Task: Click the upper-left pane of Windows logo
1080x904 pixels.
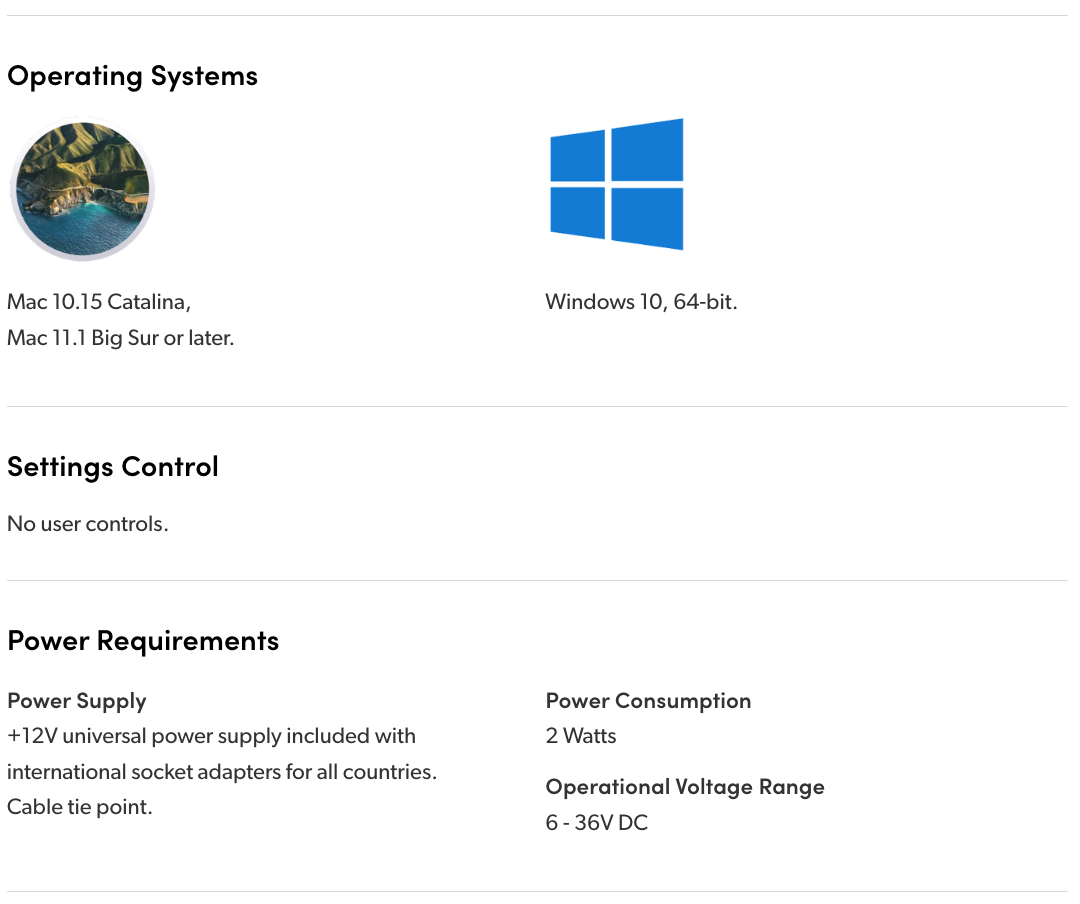Action: point(578,156)
